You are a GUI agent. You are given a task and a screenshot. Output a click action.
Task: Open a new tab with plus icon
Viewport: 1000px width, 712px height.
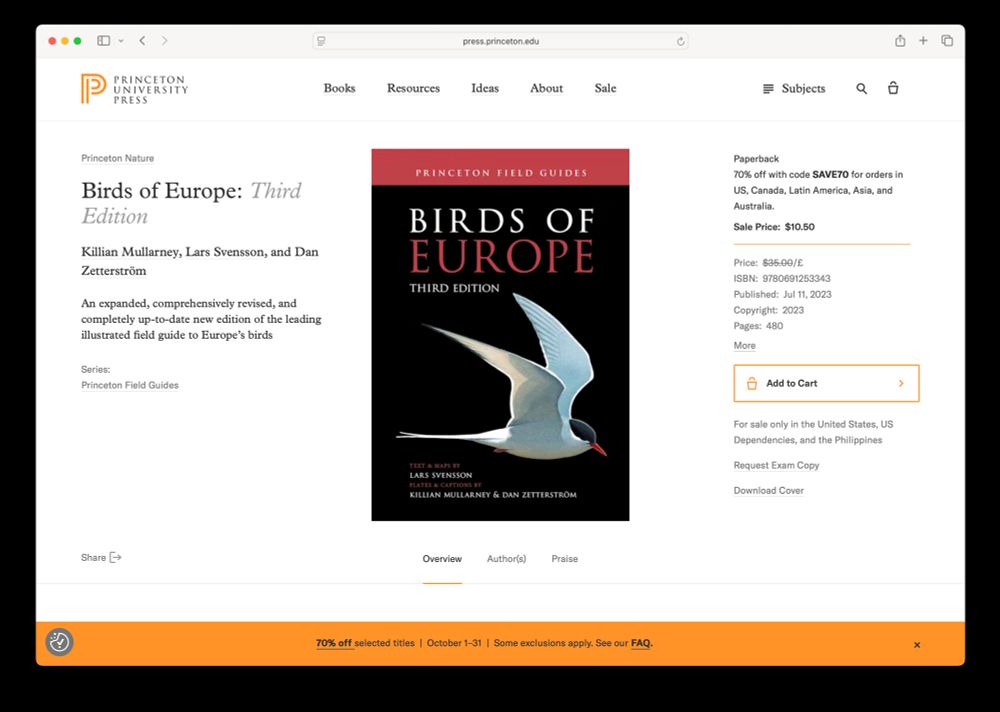click(x=923, y=41)
